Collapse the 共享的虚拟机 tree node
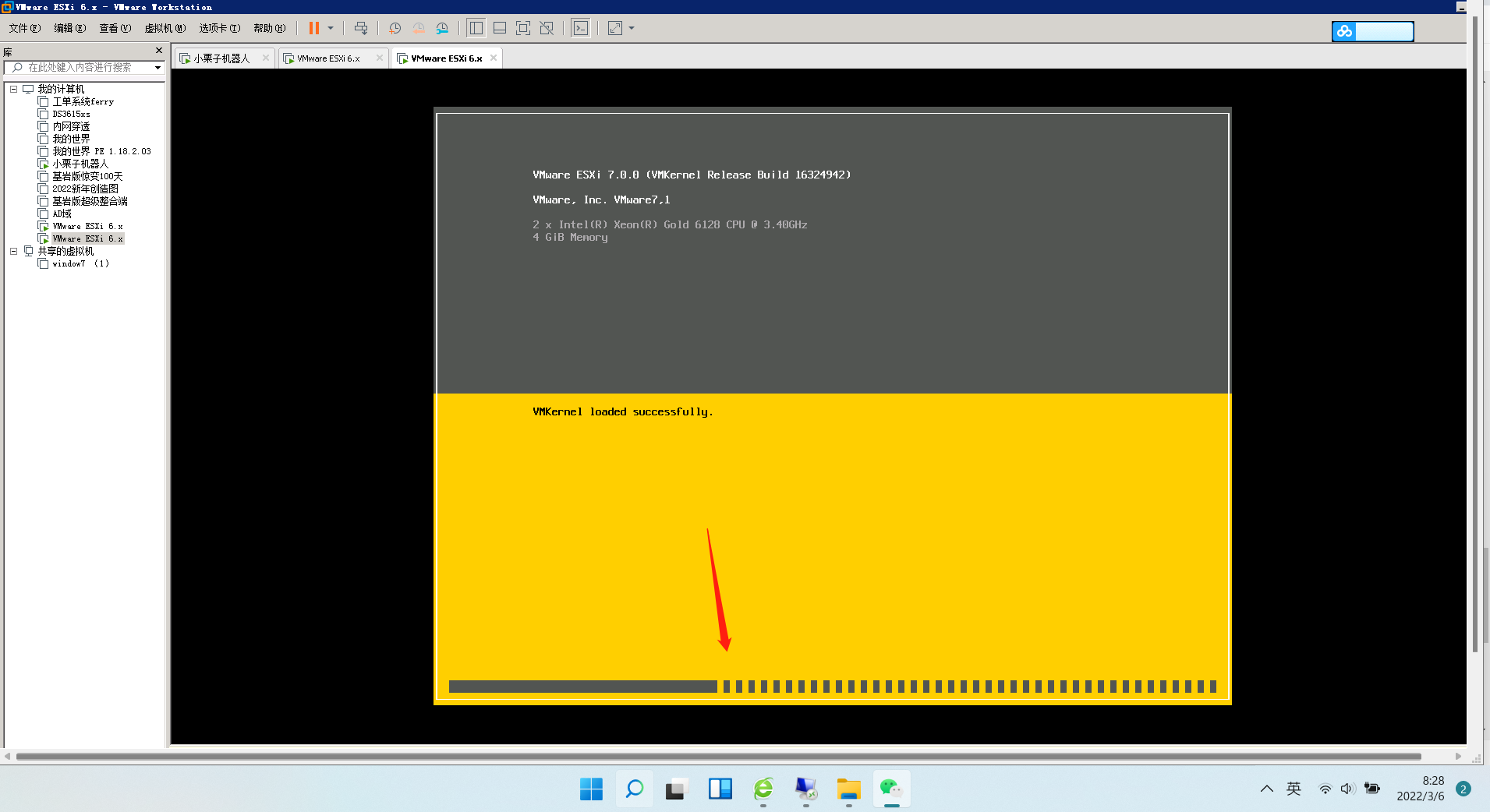This screenshot has height=812, width=1490. tap(13, 251)
